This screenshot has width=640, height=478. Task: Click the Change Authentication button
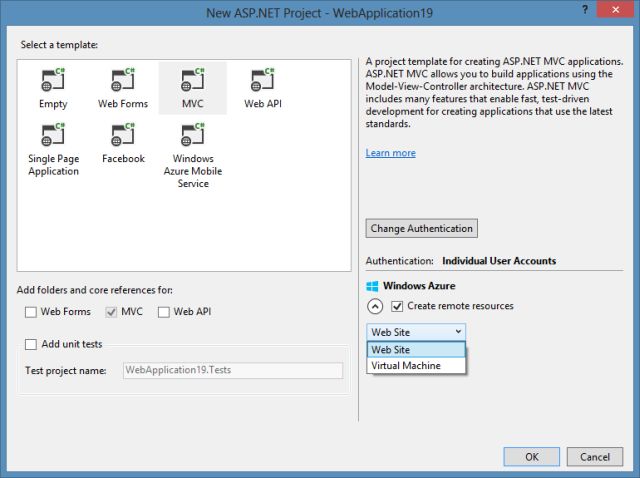[422, 229]
